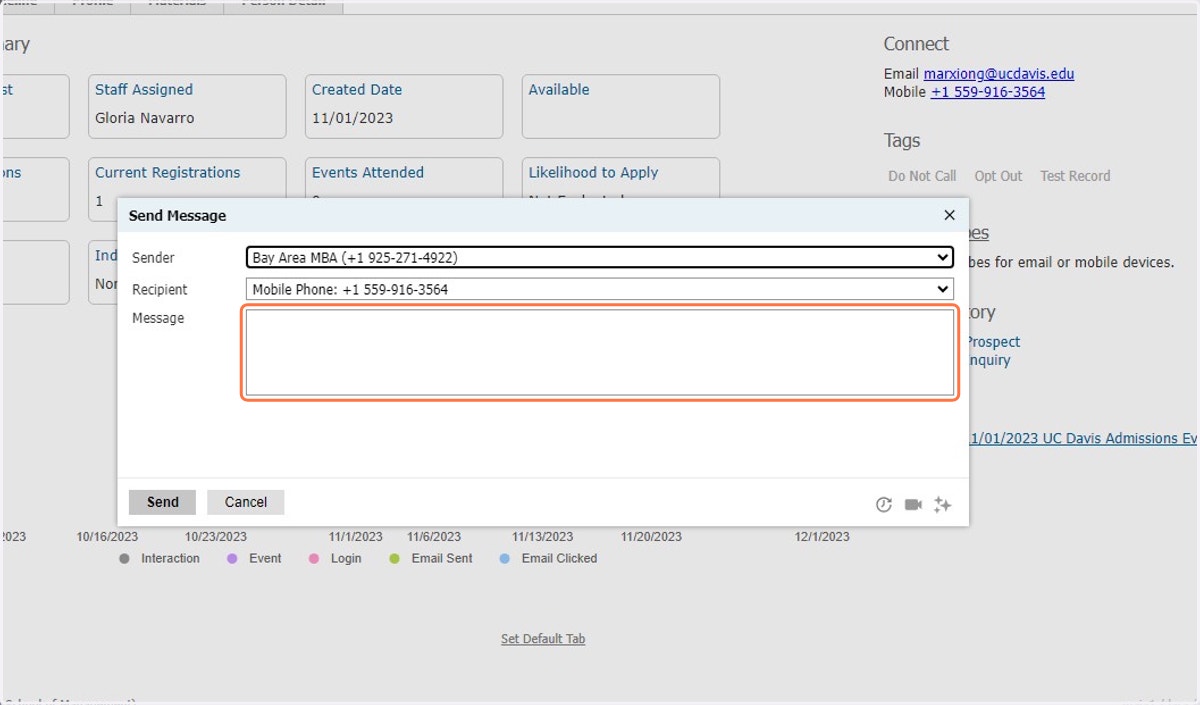Click the 11/01/2023 created date value

[353, 118]
